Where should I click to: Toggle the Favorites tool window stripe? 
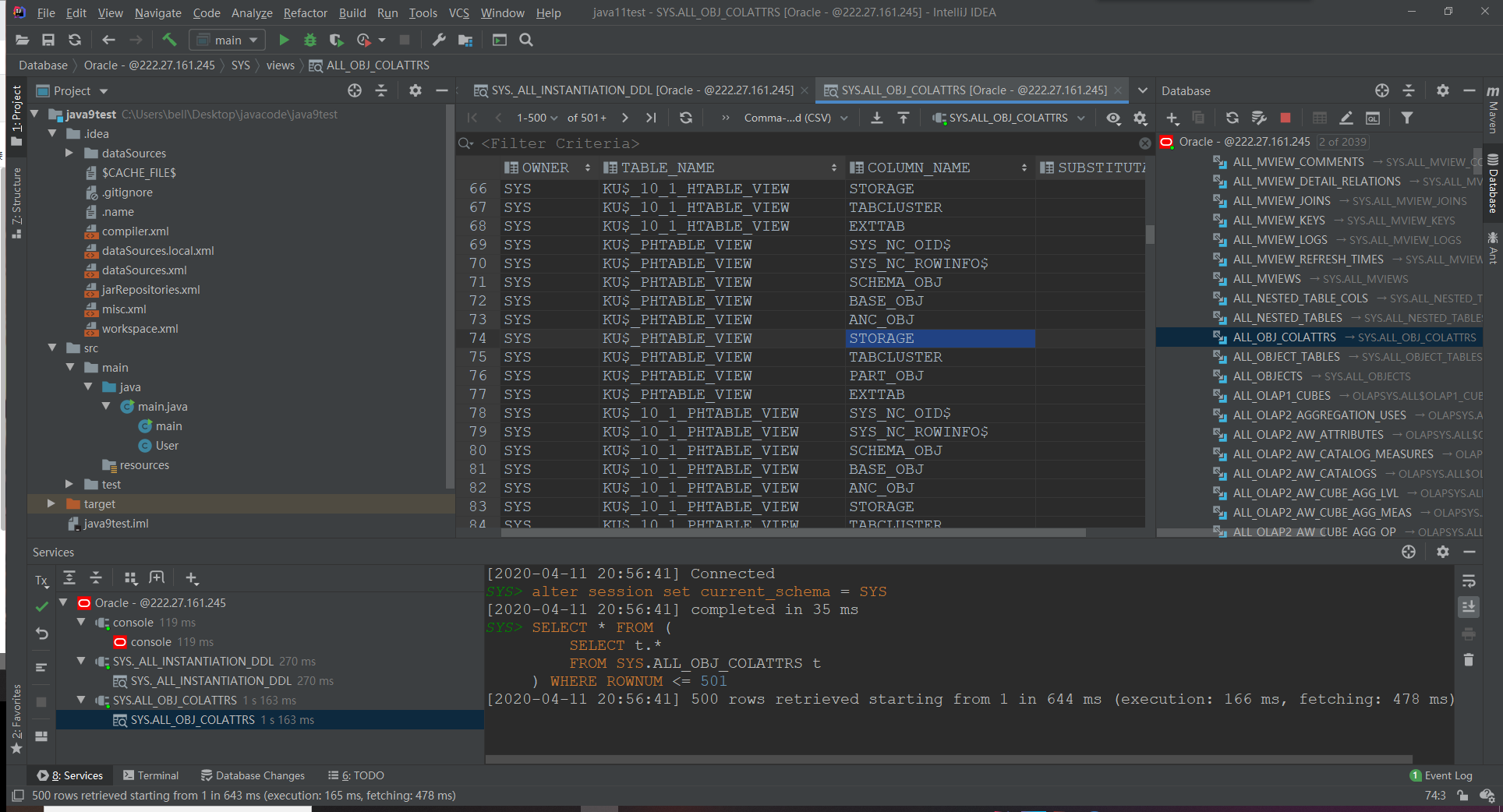[16, 718]
